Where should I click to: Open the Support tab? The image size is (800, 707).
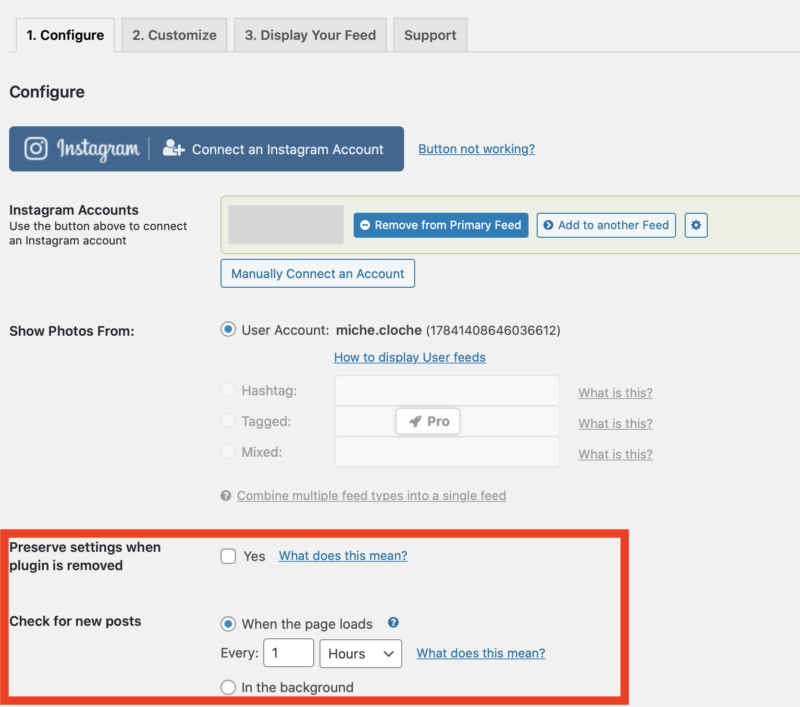tap(430, 35)
